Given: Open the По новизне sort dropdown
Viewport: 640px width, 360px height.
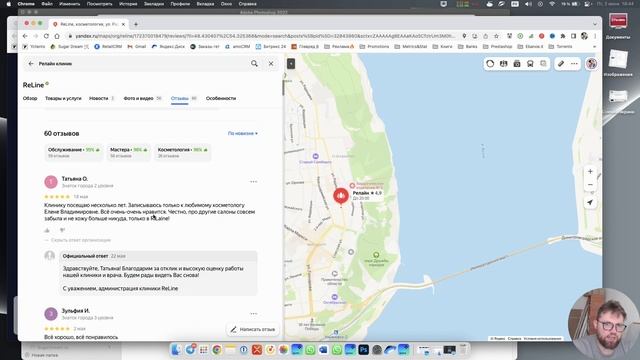Looking at the screenshot, I should click(x=243, y=133).
